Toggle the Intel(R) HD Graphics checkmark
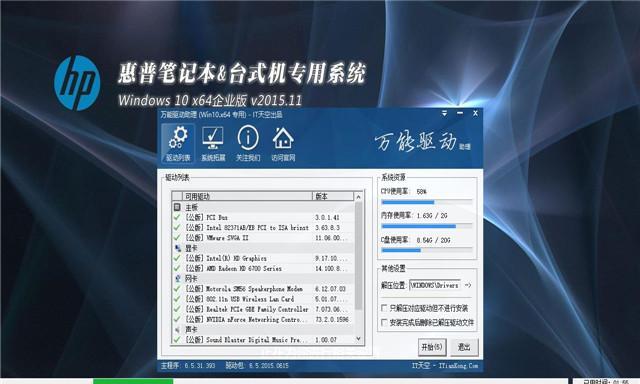 (x=177, y=258)
